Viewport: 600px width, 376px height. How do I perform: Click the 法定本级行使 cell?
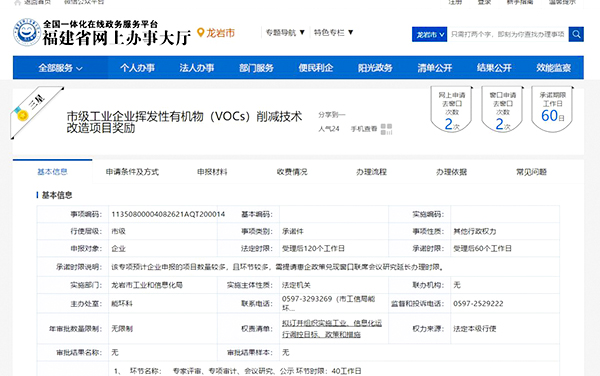tap(474, 329)
